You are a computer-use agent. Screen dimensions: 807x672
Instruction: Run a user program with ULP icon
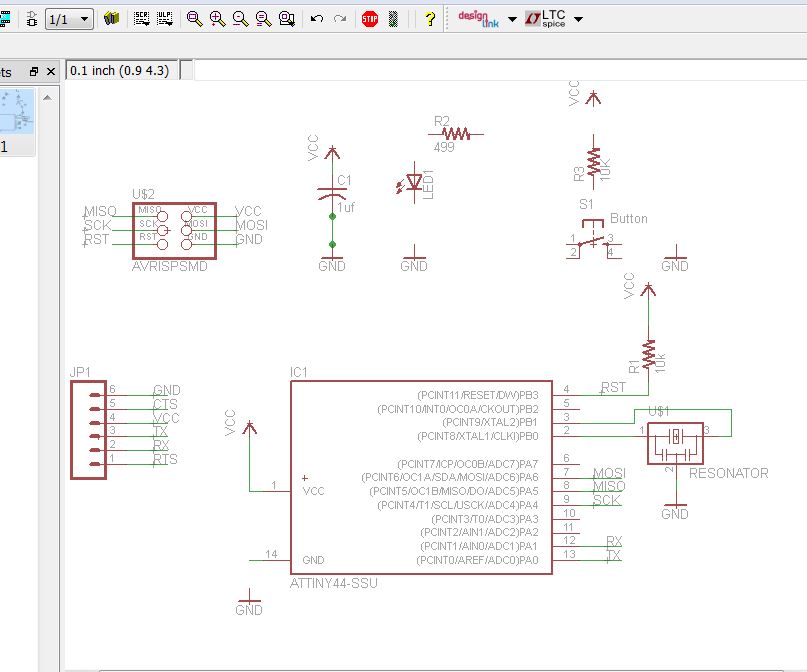point(165,19)
